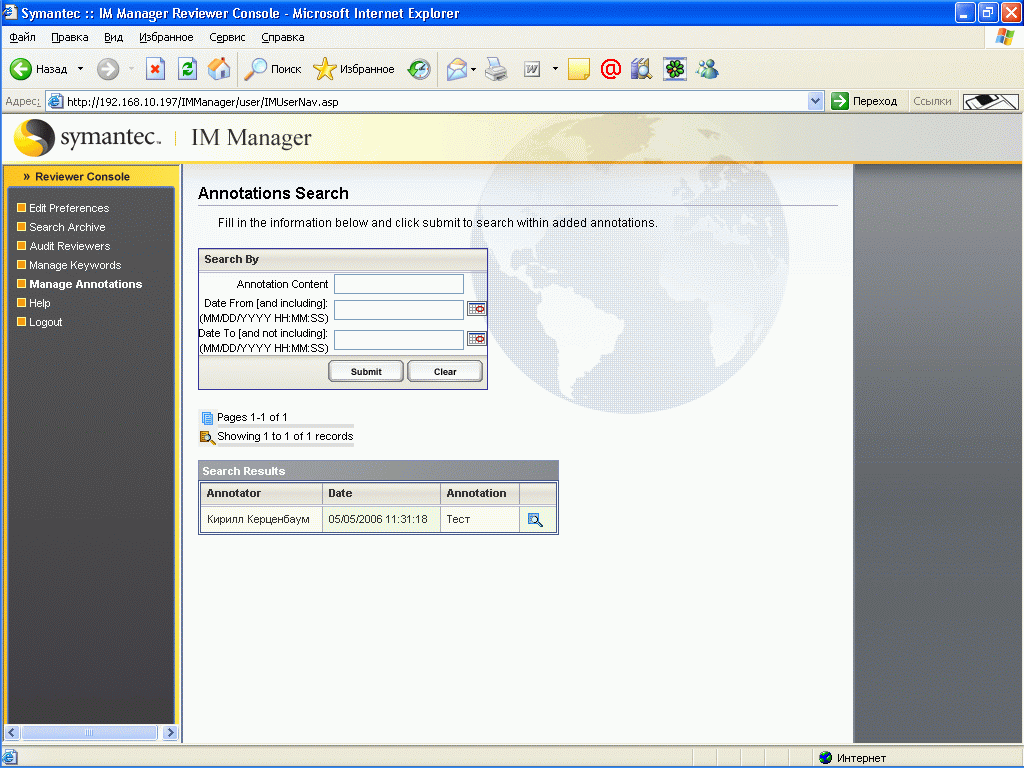Click the Annotation column header

tap(480, 494)
